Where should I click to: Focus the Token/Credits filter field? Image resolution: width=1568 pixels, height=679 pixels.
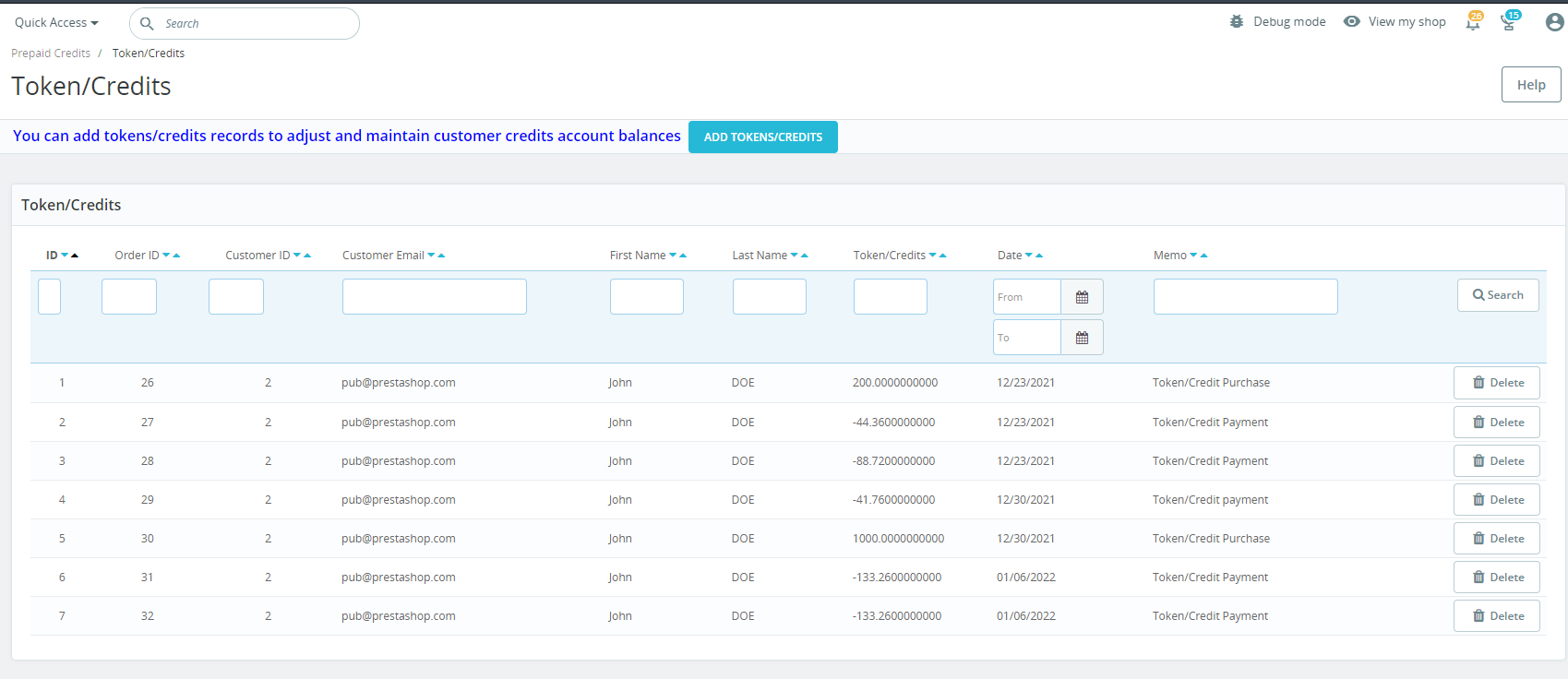pos(891,297)
